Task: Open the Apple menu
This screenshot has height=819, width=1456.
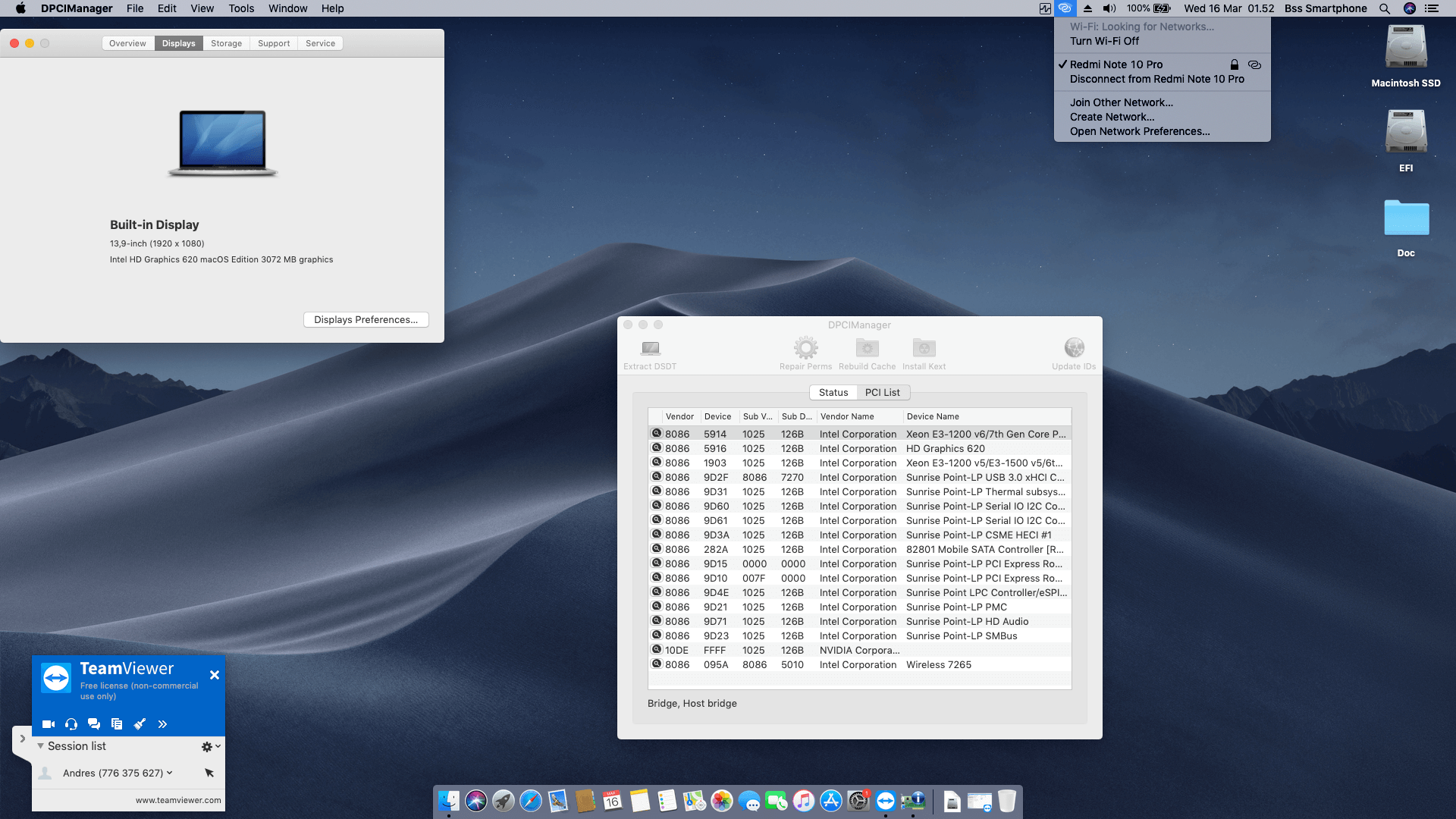Action: 20,8
